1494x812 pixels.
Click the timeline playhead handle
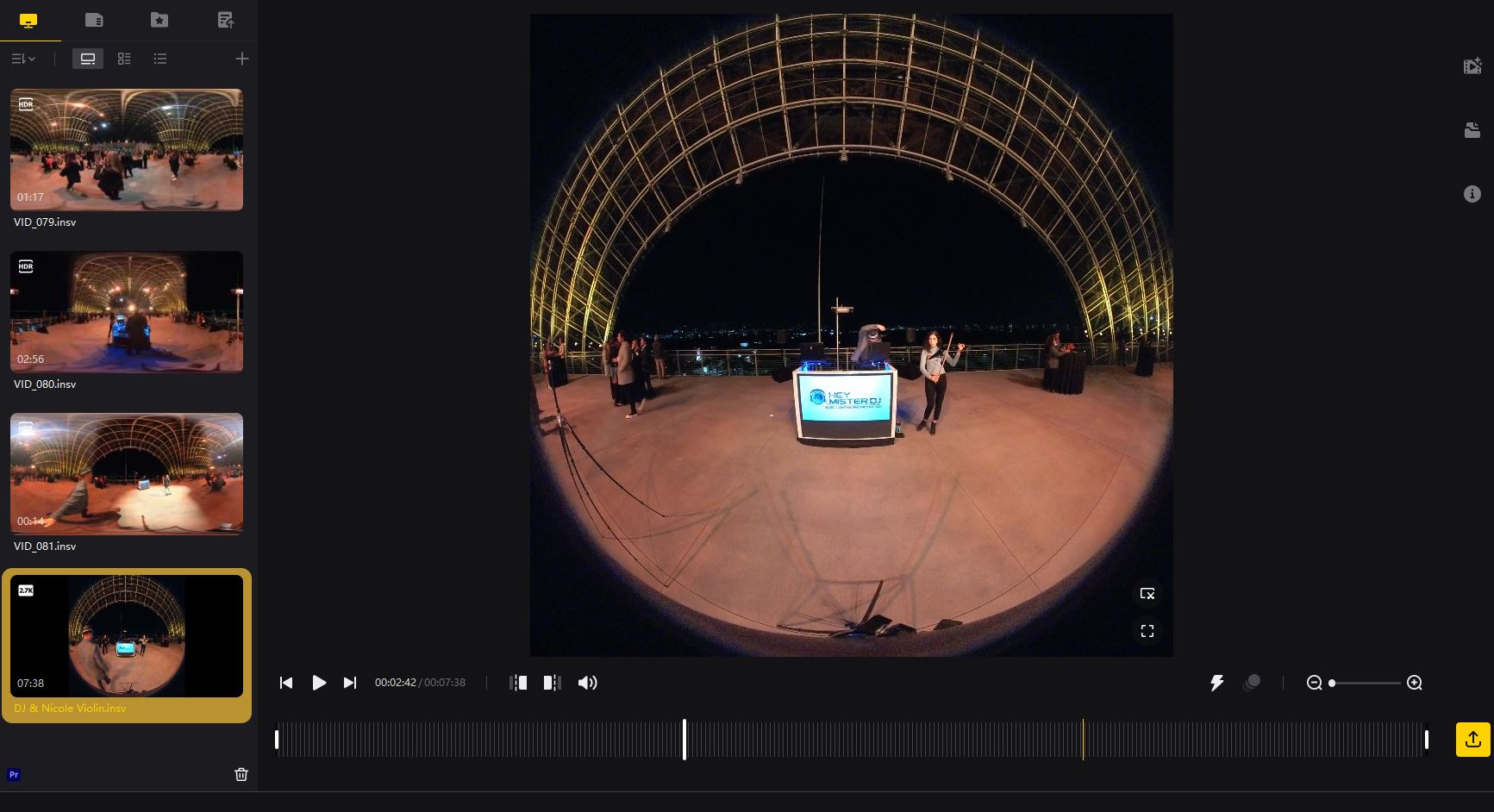[684, 740]
